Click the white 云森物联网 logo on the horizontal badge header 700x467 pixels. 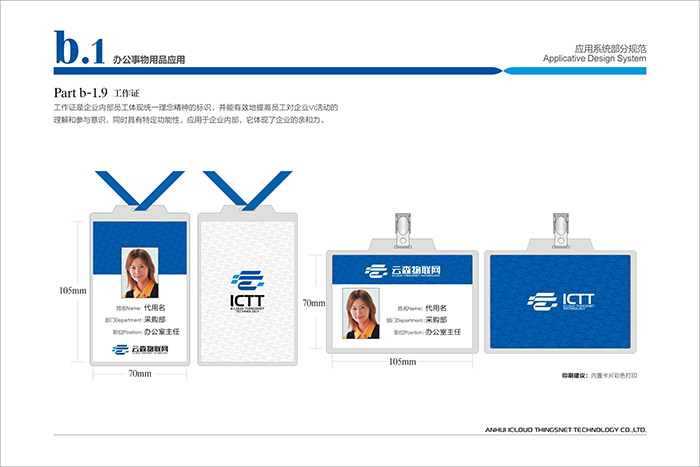403,271
